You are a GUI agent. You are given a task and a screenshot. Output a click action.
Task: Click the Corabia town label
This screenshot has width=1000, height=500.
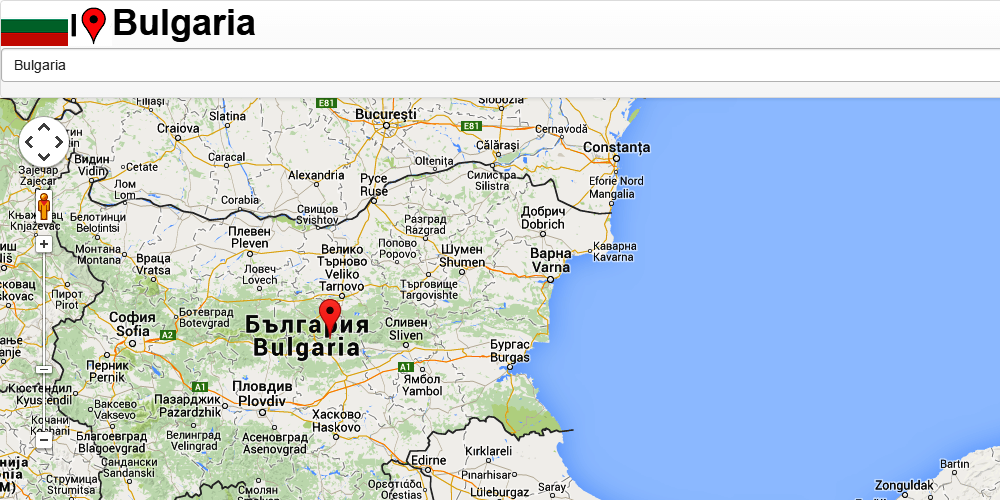point(240,200)
